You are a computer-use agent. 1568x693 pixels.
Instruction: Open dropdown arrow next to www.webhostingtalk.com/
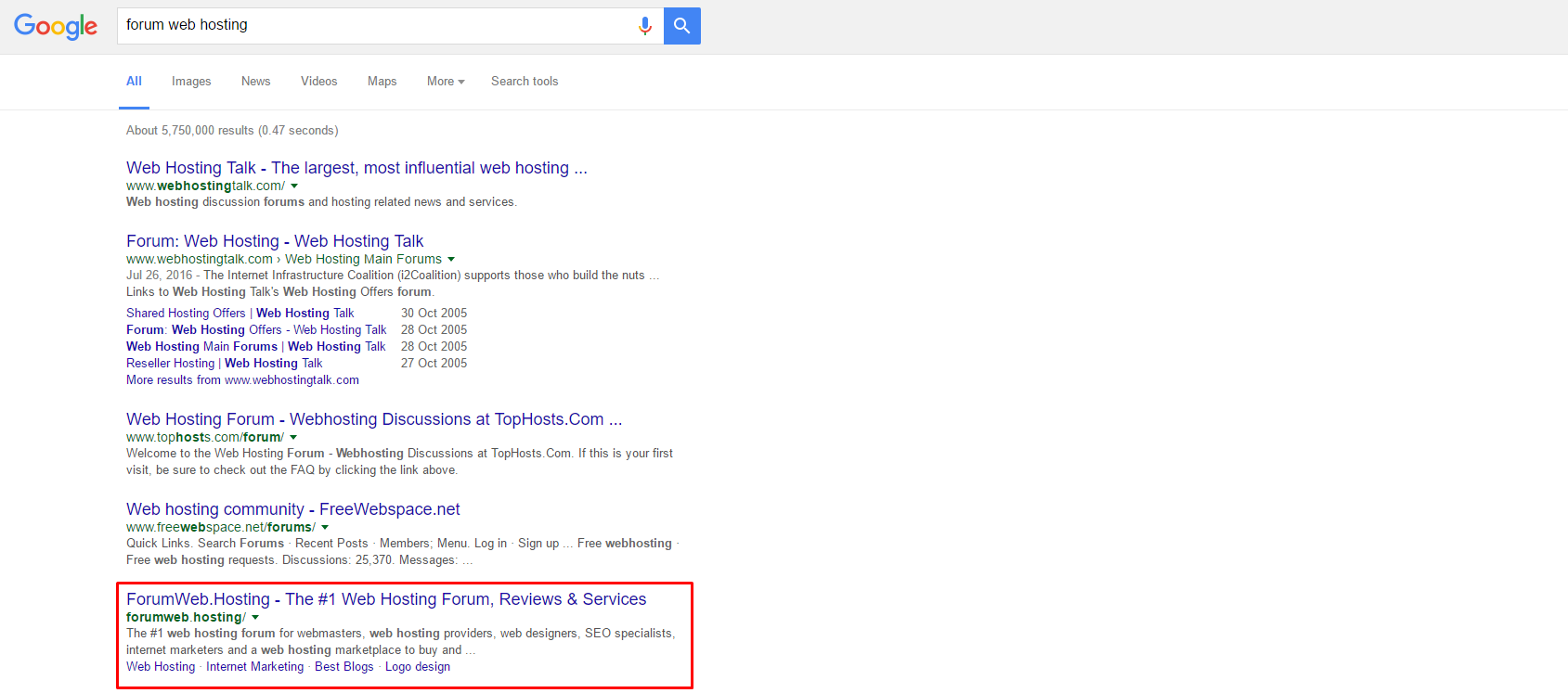[294, 186]
